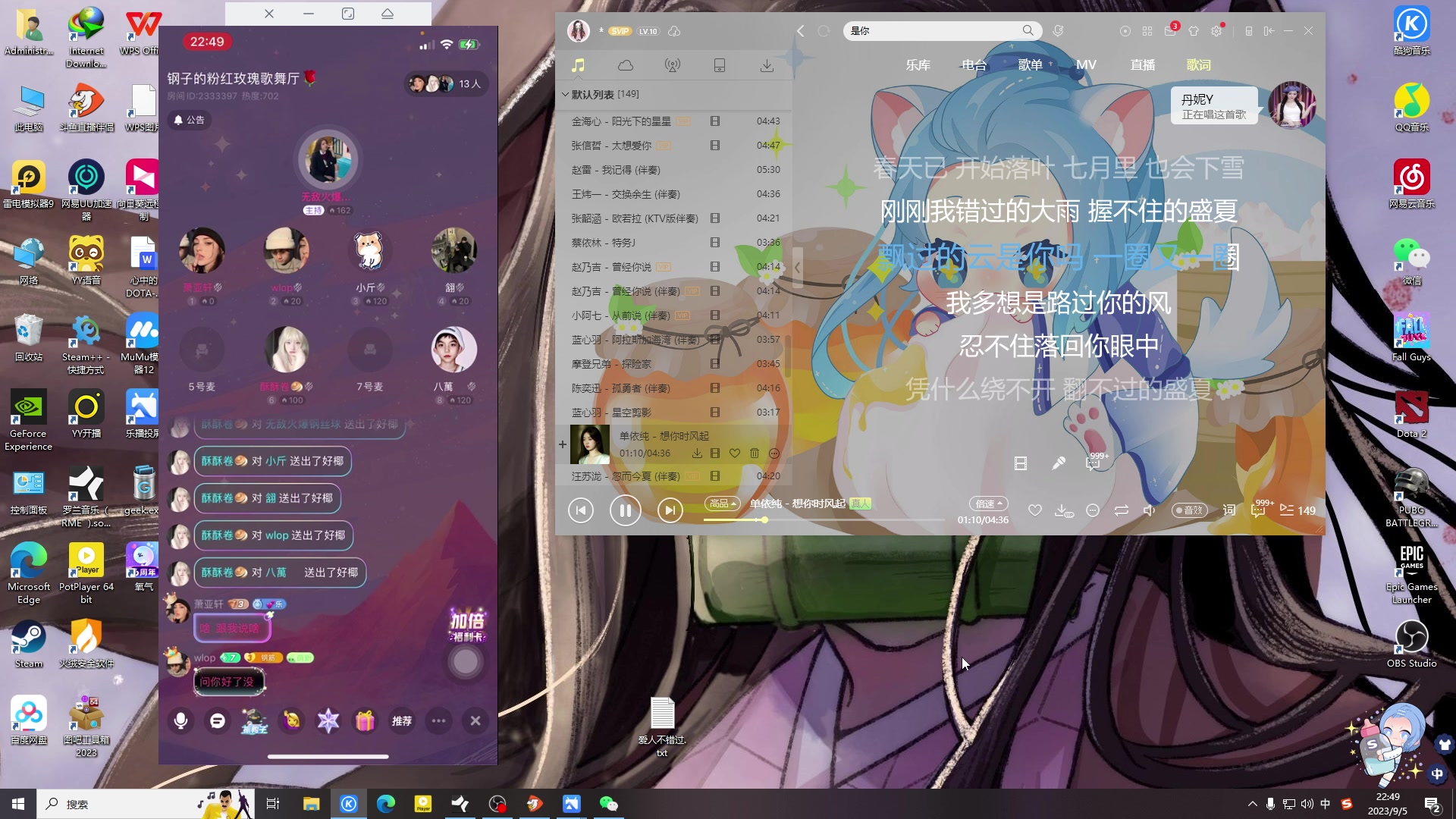Open the skin shirt icon

tap(1194, 31)
